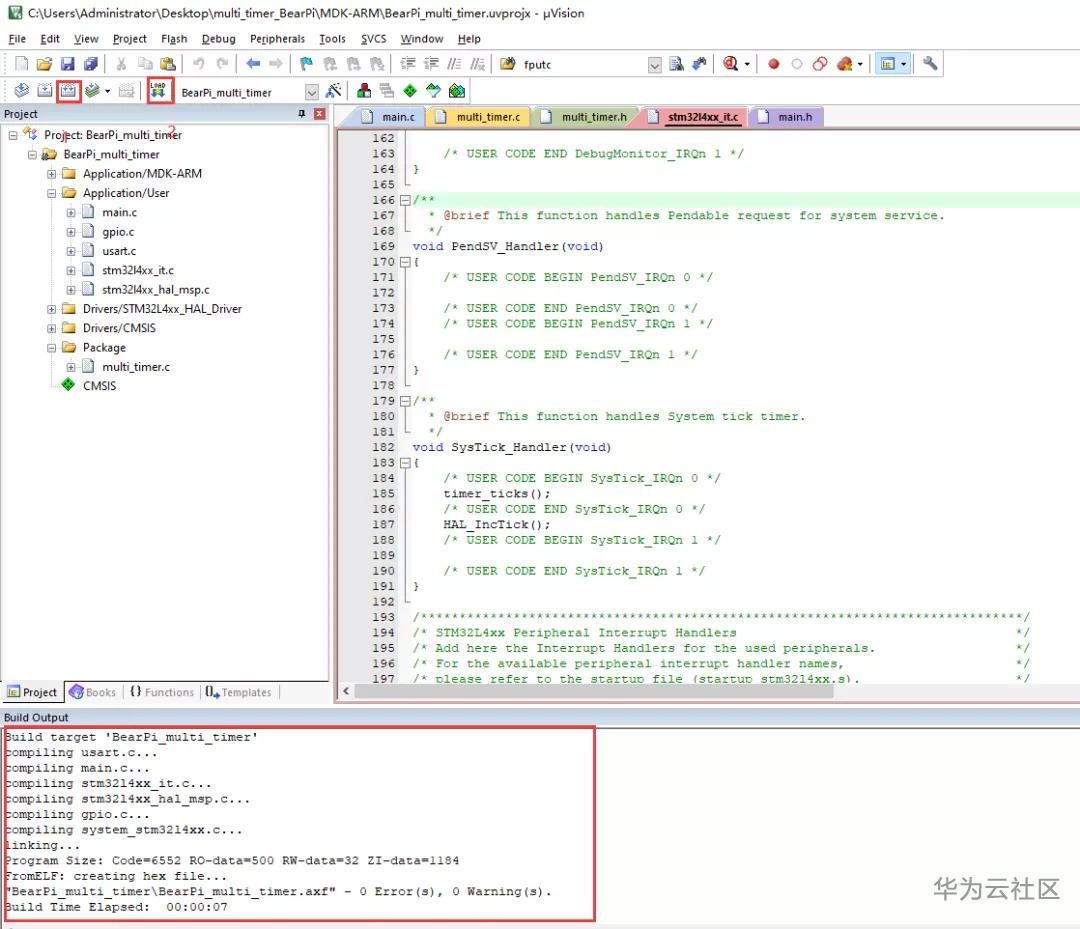
Task: Collapse the Project root node
Action: pyautogui.click(x=13, y=136)
